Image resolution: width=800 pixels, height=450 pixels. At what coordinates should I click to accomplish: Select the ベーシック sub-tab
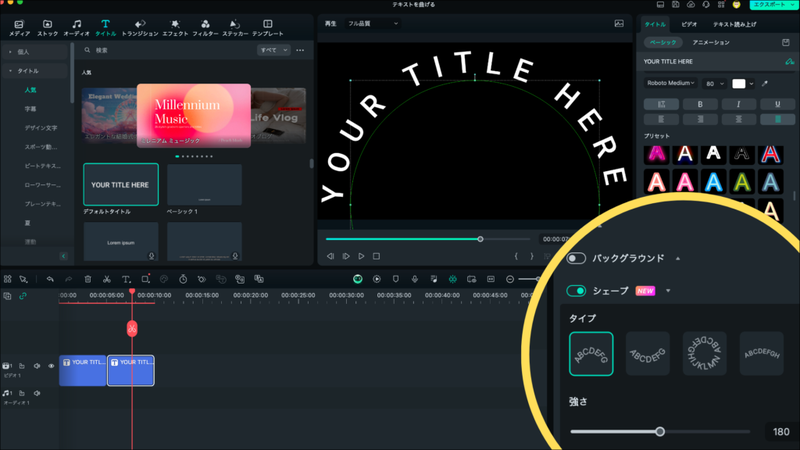[663, 42]
